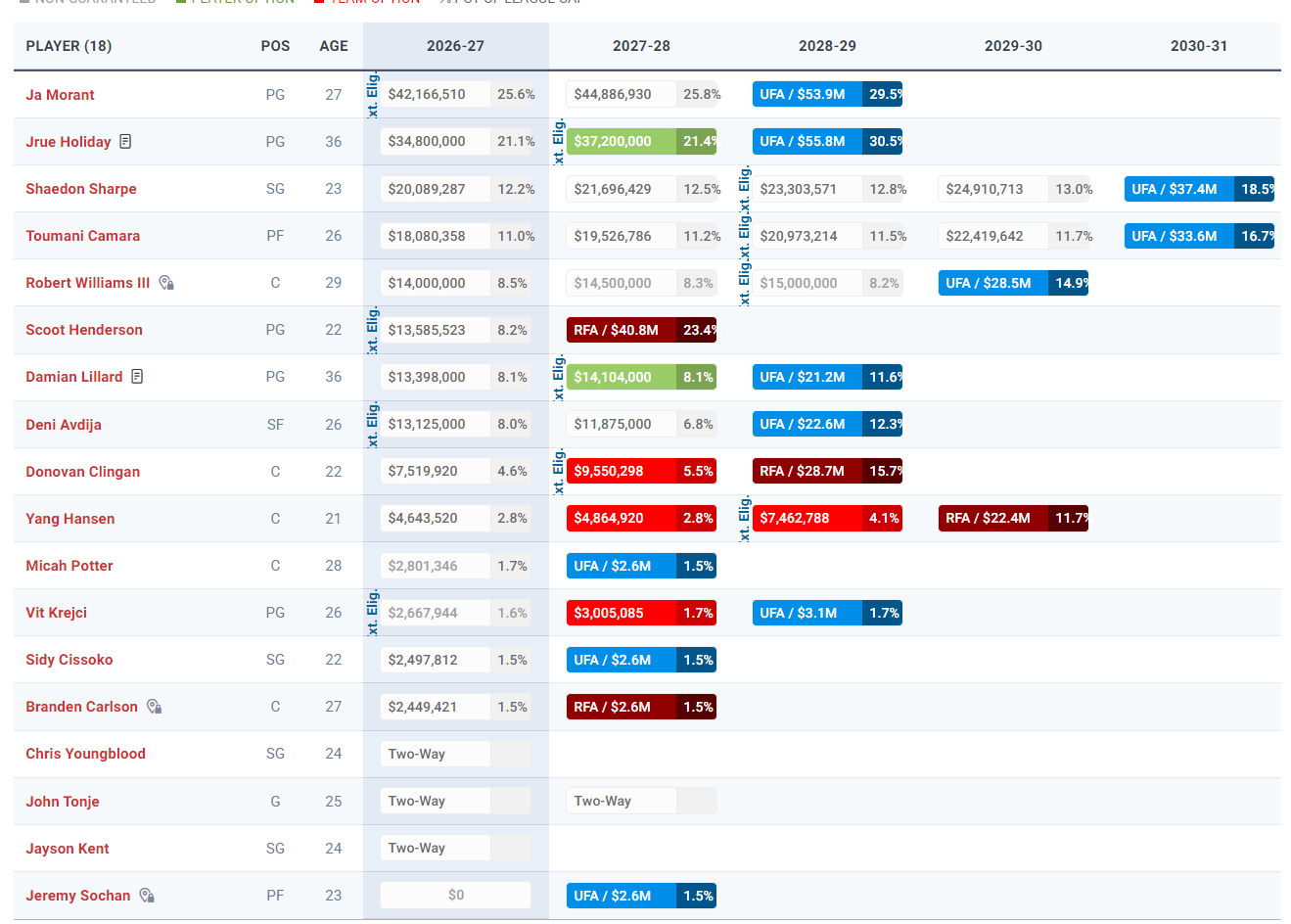Click the contract notes icon beside Jrue Holiday
The height and width of the screenshot is (924, 1291).
pyautogui.click(x=125, y=142)
